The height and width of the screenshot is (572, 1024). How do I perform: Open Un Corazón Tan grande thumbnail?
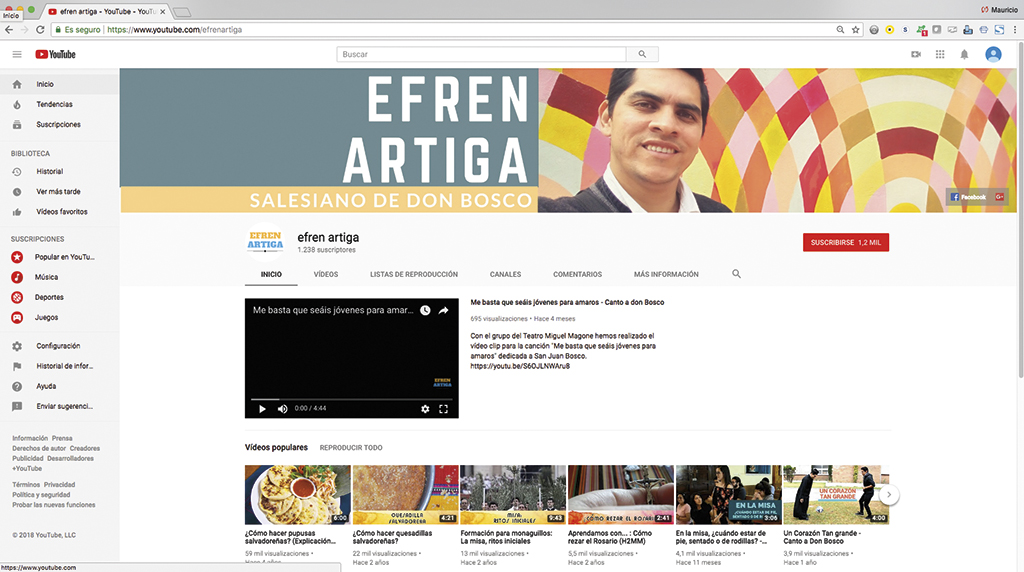(836, 495)
